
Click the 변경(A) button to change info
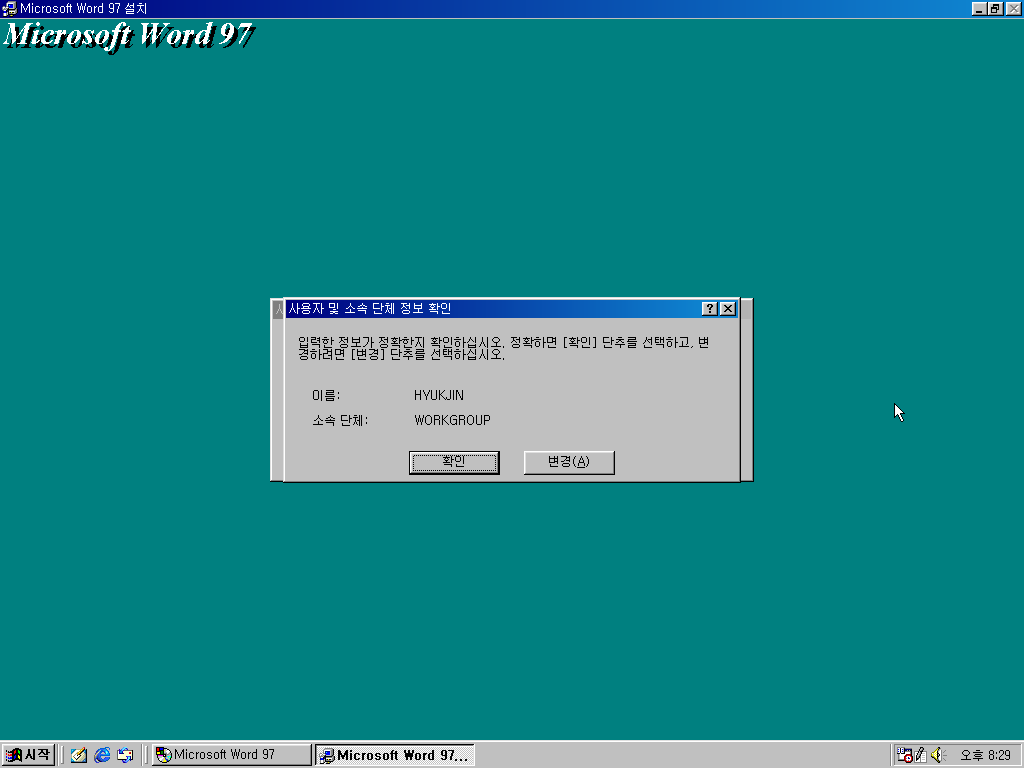pyautogui.click(x=569, y=462)
